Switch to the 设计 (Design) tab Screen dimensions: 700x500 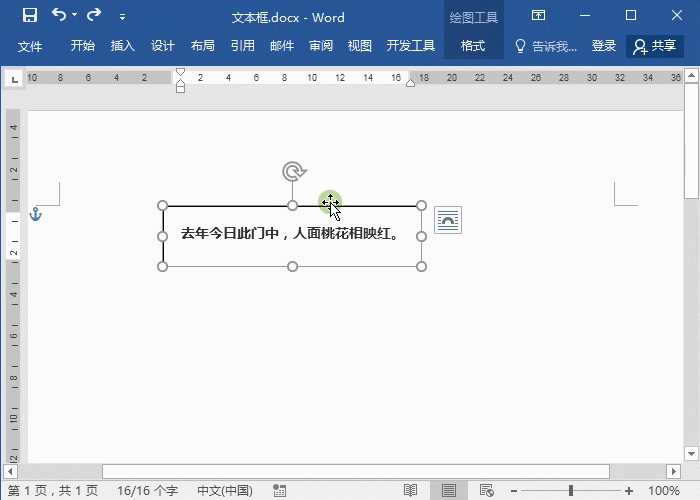coord(162,46)
